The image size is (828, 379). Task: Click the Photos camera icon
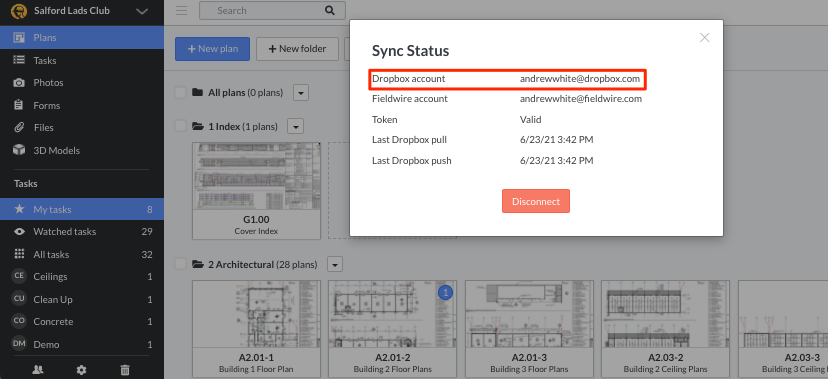click(x=19, y=83)
